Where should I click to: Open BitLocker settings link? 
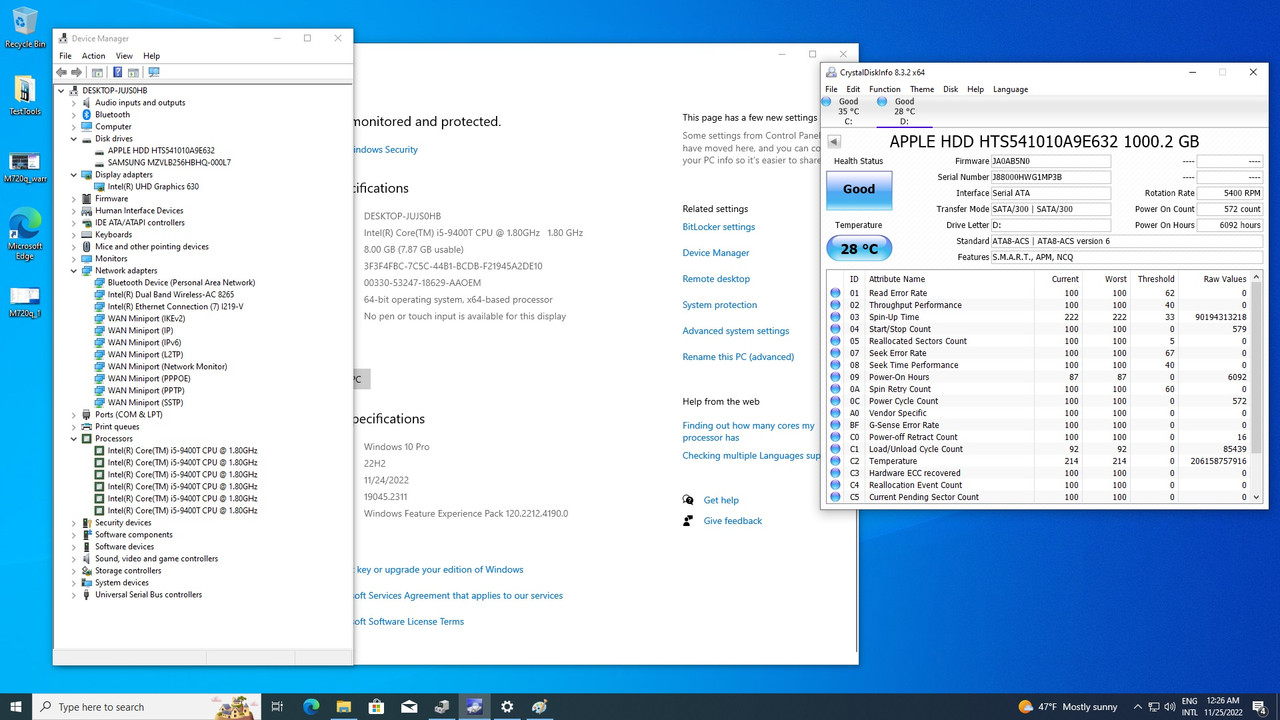pyautogui.click(x=718, y=227)
